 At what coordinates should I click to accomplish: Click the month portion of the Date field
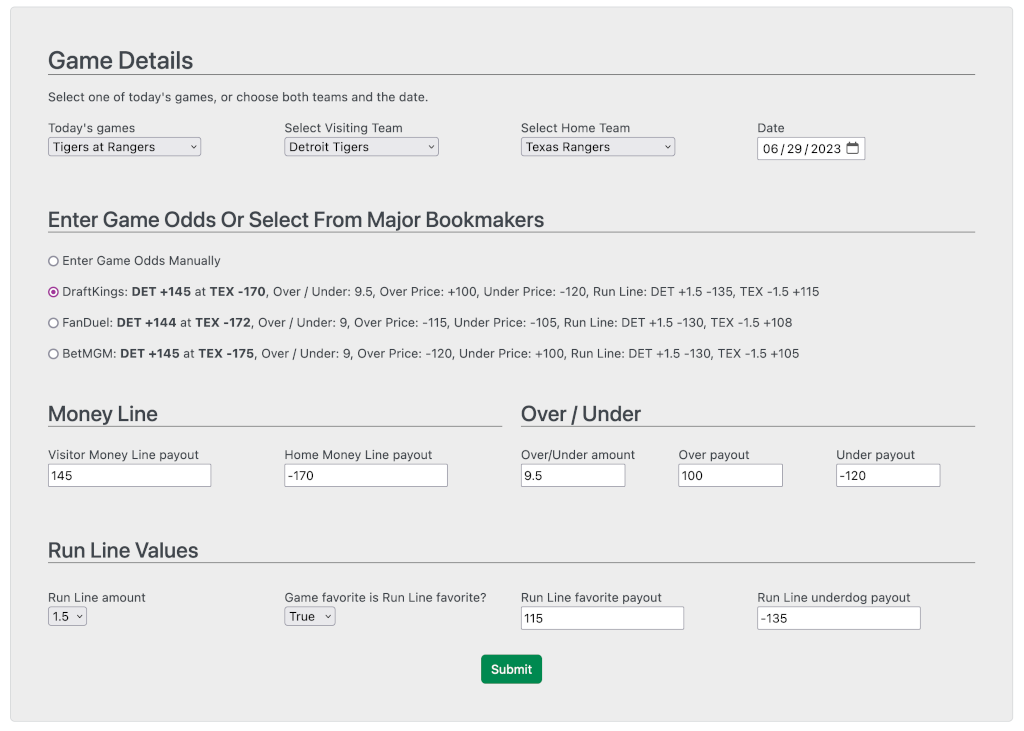[x=771, y=147]
